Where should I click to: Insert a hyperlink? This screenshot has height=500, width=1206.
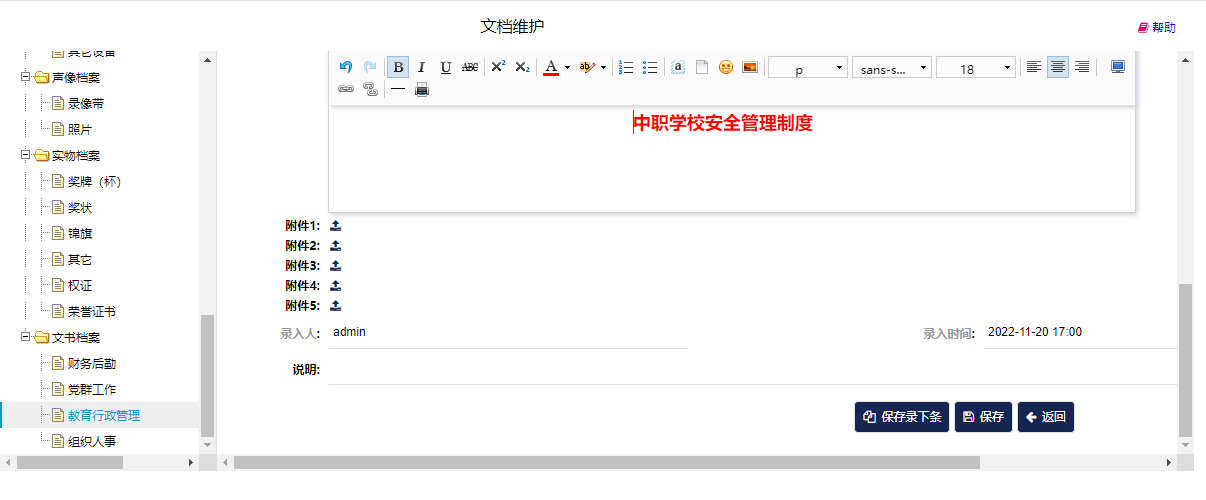pyautogui.click(x=346, y=89)
